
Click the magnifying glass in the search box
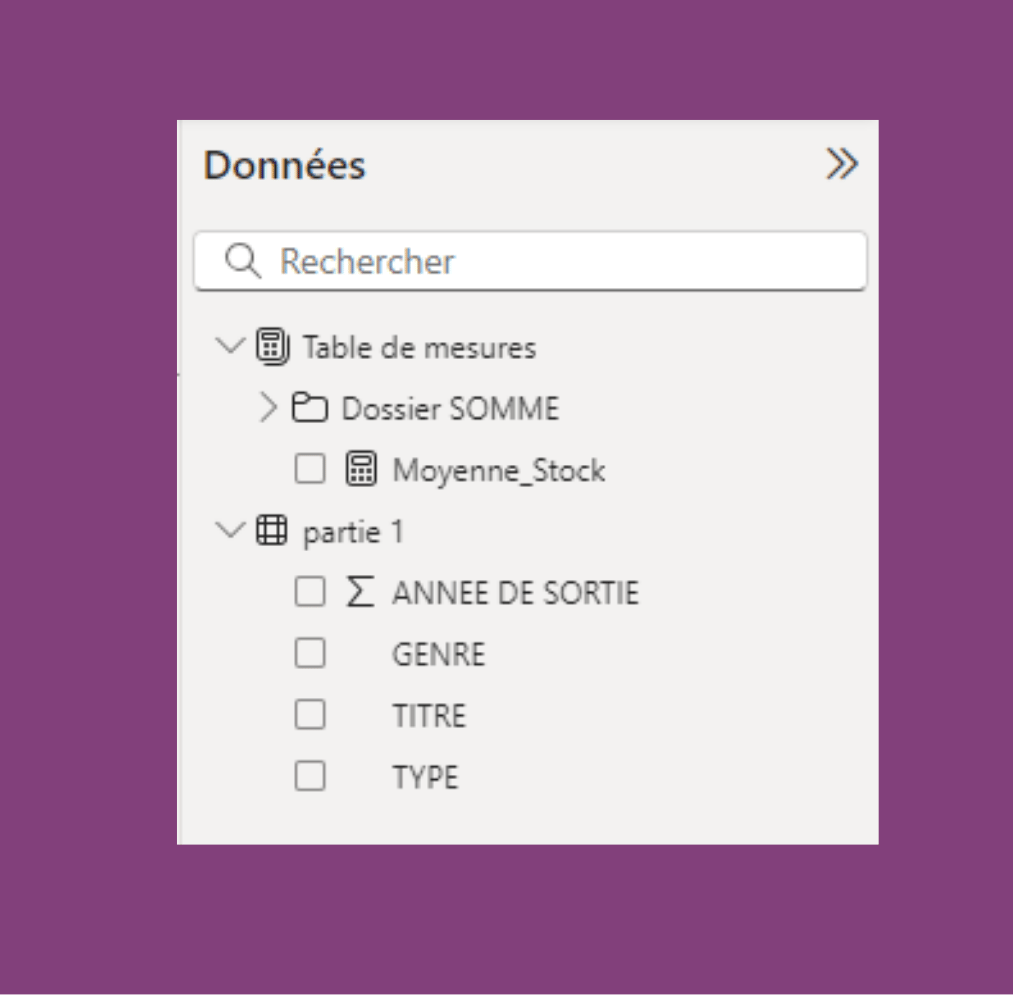(240, 260)
